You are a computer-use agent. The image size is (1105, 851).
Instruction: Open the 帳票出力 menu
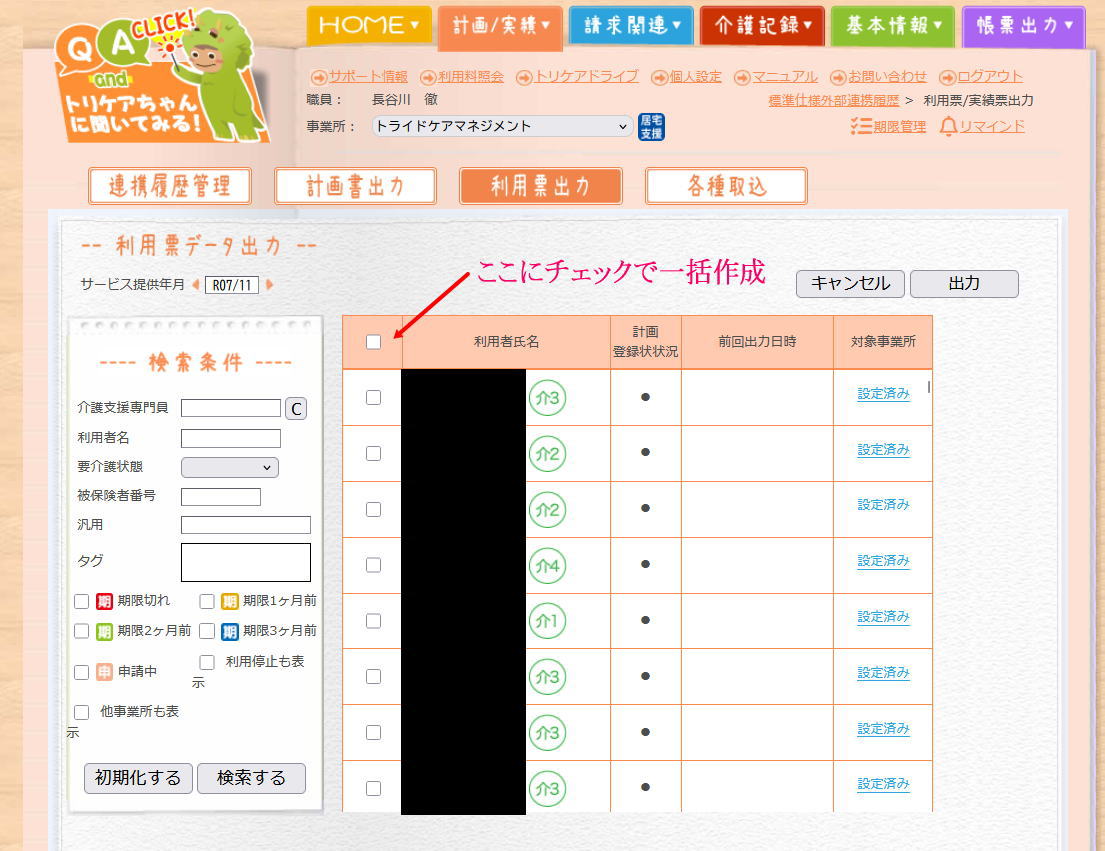point(1023,26)
